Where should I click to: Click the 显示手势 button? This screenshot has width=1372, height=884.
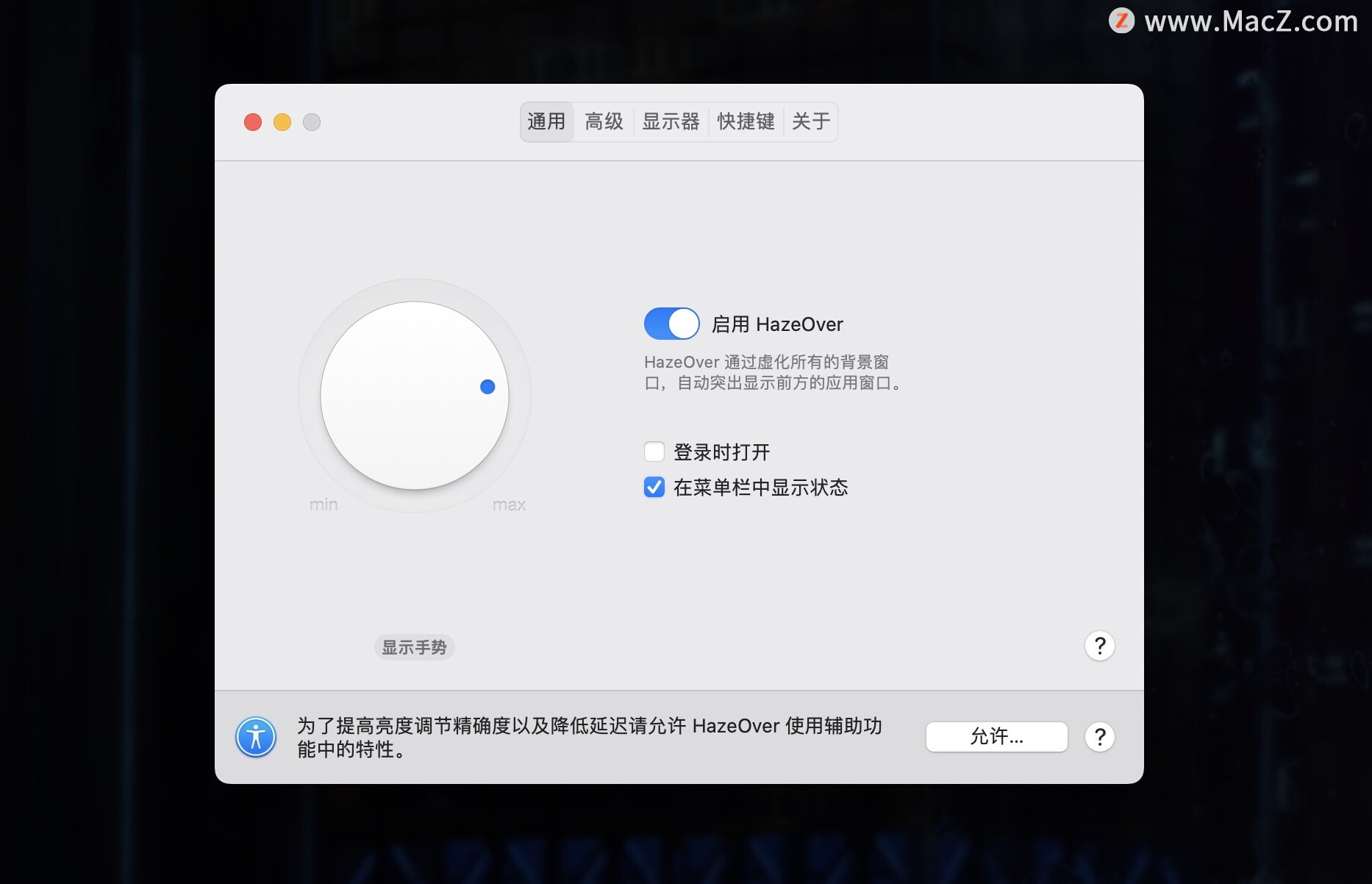pos(414,647)
